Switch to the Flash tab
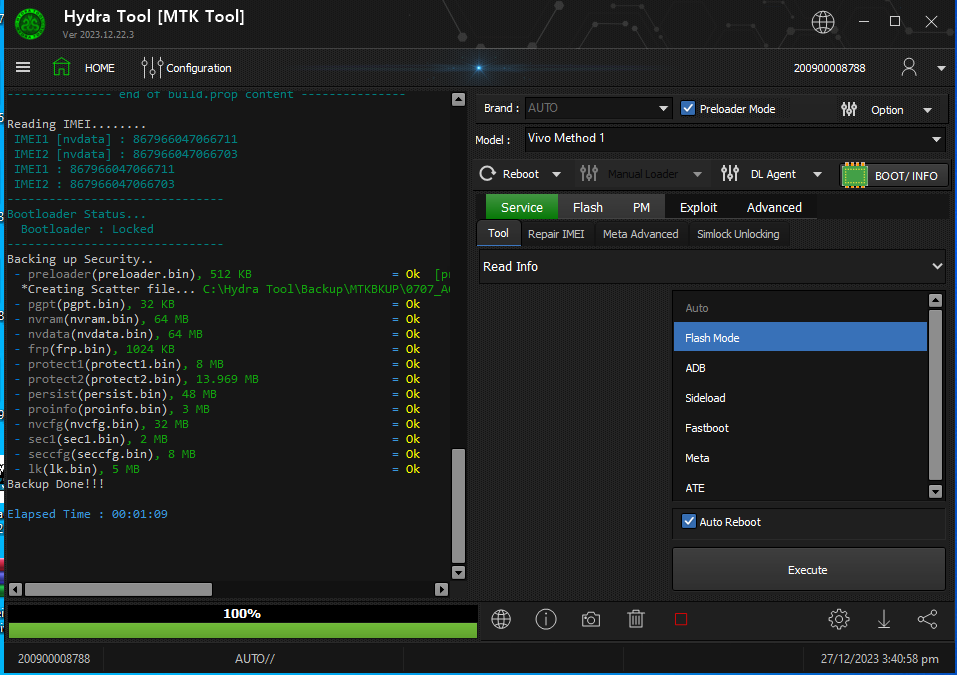The image size is (957, 675). pyautogui.click(x=588, y=208)
